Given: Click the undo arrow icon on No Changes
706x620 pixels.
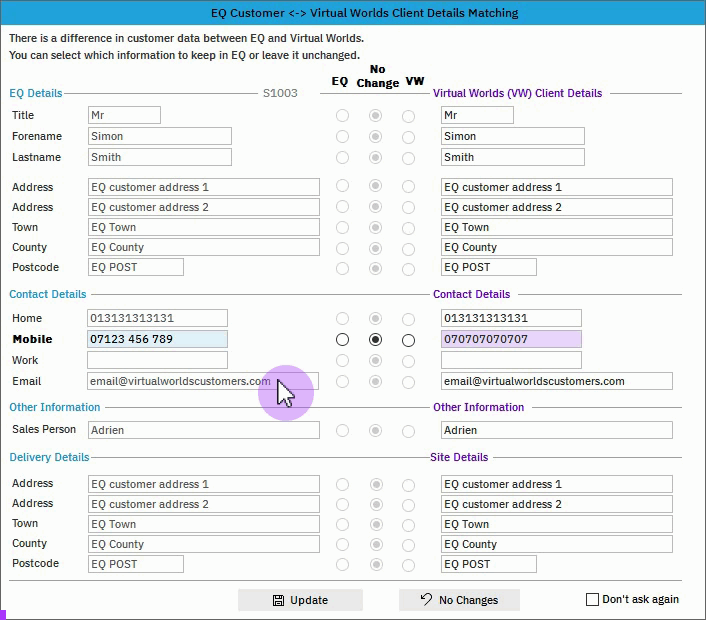Looking at the screenshot, I should [x=426, y=600].
